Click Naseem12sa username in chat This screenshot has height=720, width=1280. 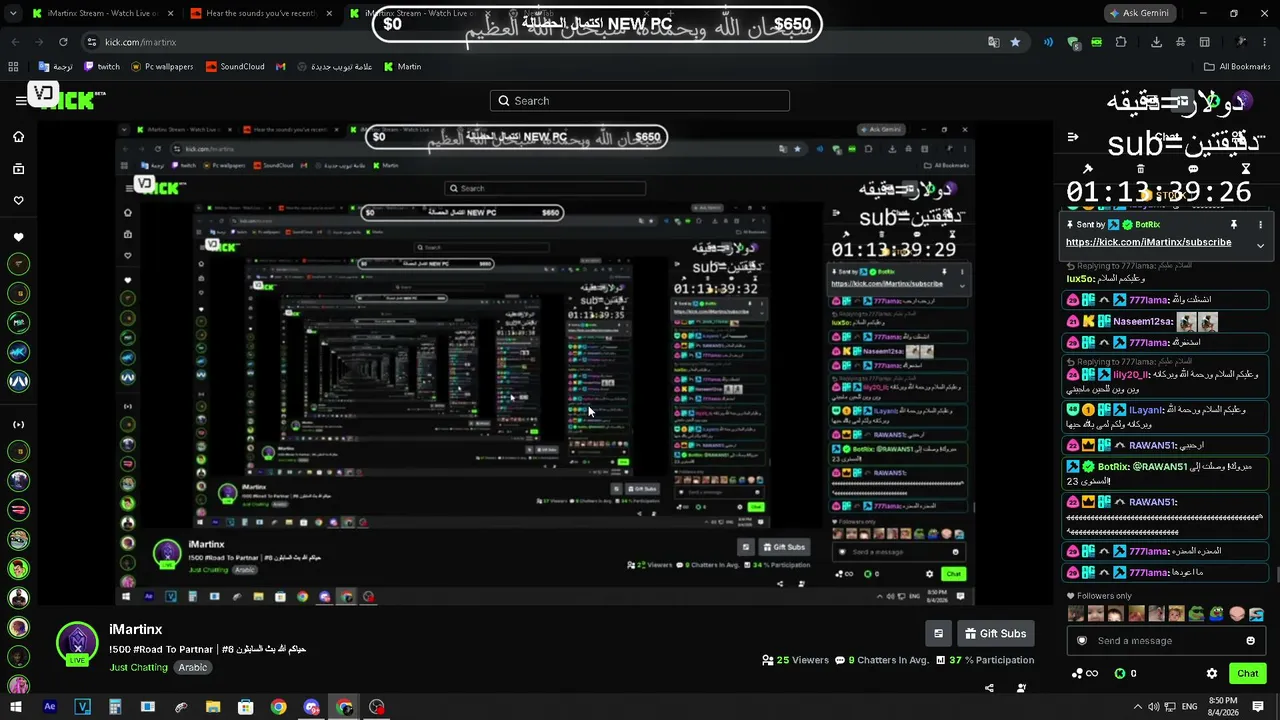1143,322
